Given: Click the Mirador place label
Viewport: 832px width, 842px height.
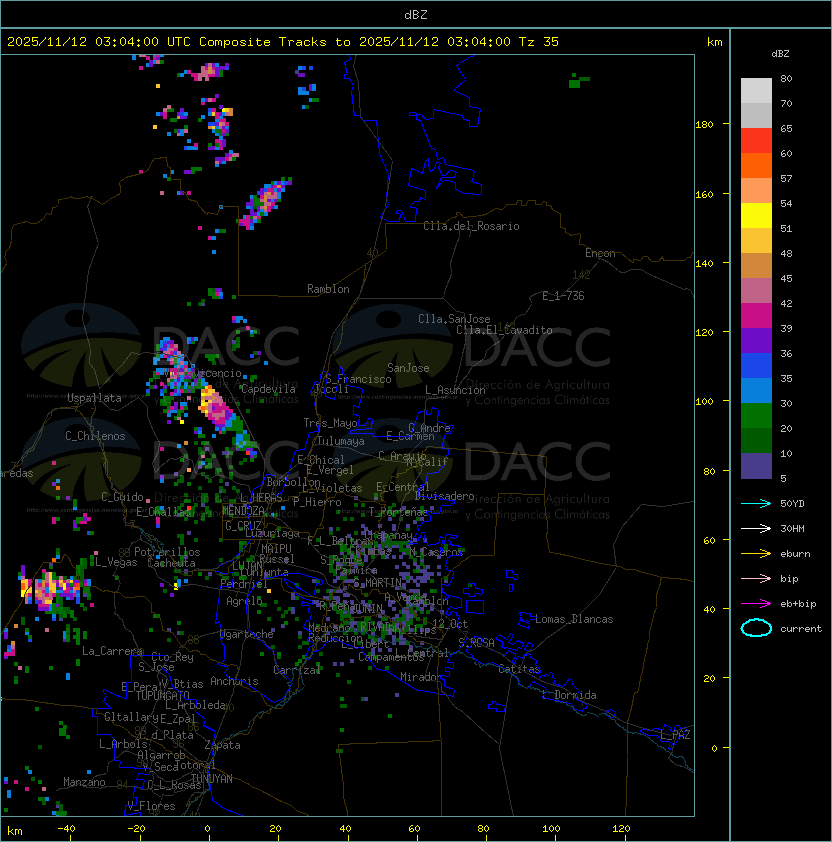Looking at the screenshot, I should click(x=421, y=677).
